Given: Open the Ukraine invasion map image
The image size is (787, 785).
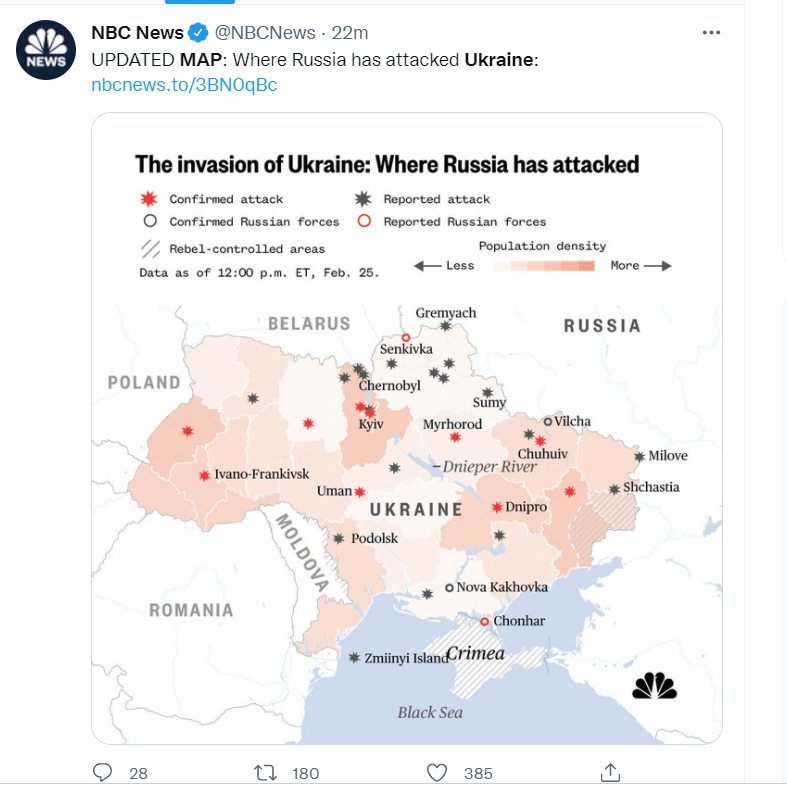Looking at the screenshot, I should pos(407,428).
